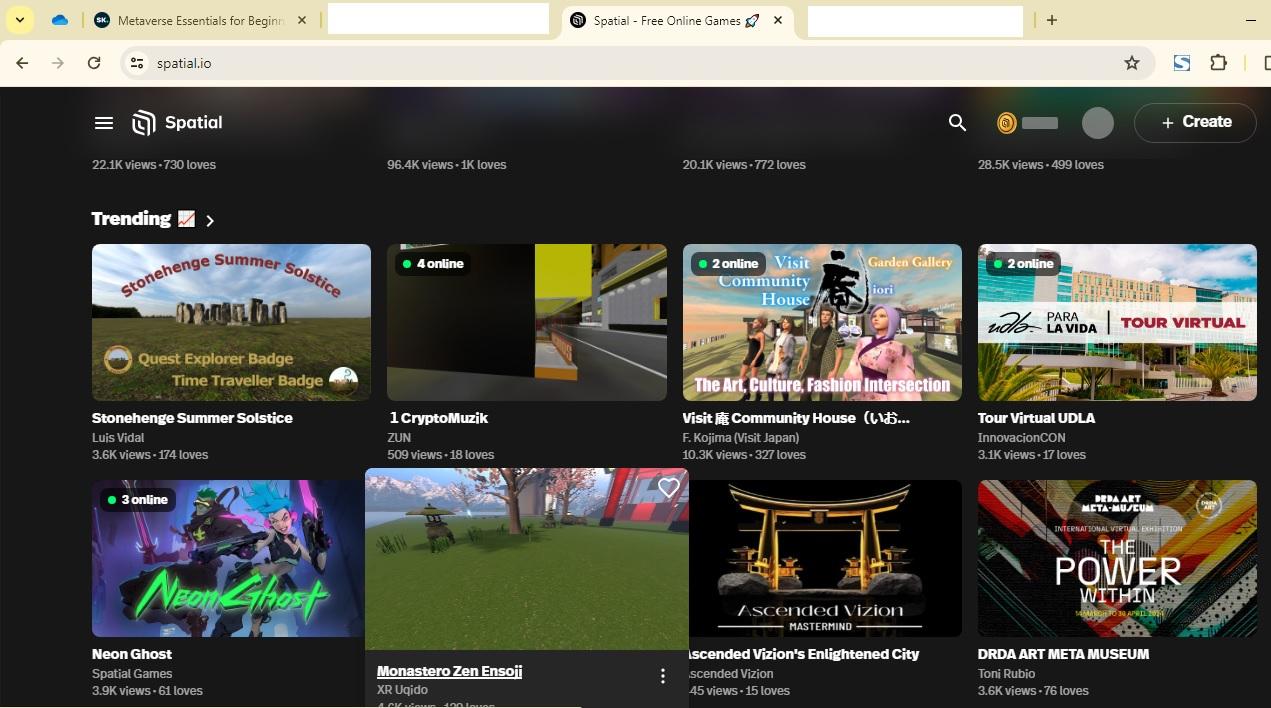Expand the Trending section chevron
1271x708 pixels.
click(210, 221)
